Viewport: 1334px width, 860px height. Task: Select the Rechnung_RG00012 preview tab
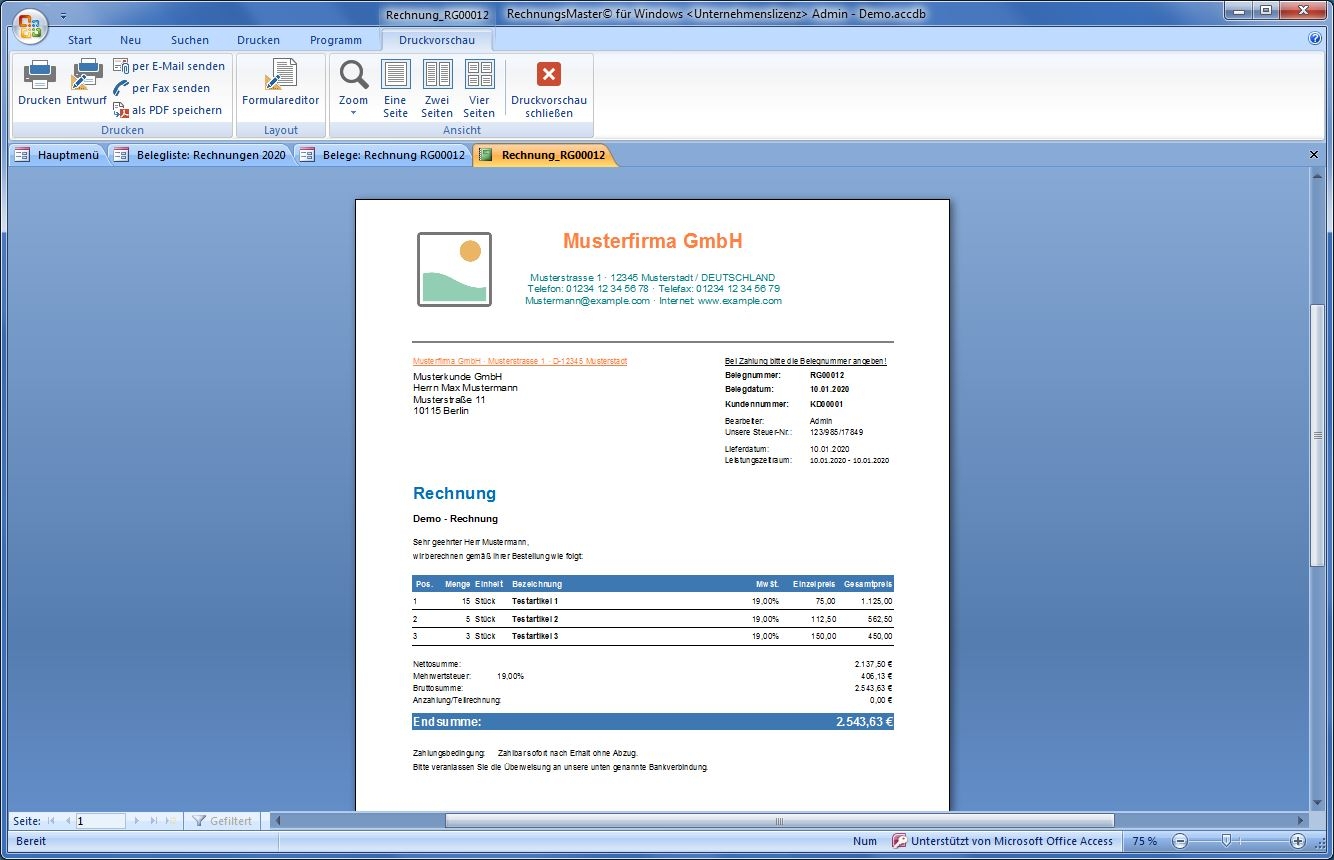tap(543, 155)
